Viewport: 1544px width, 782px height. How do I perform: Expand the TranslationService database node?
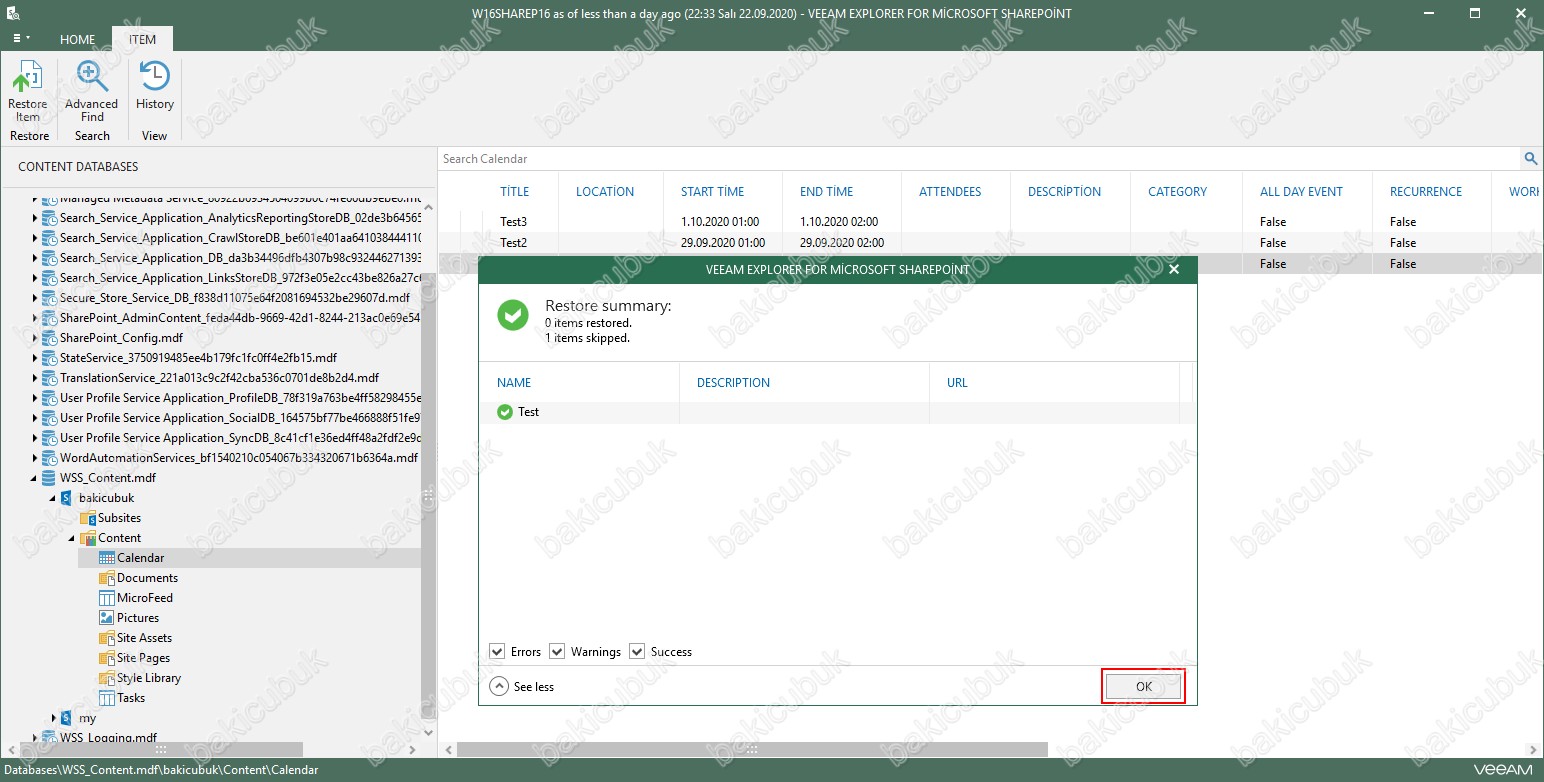point(34,378)
